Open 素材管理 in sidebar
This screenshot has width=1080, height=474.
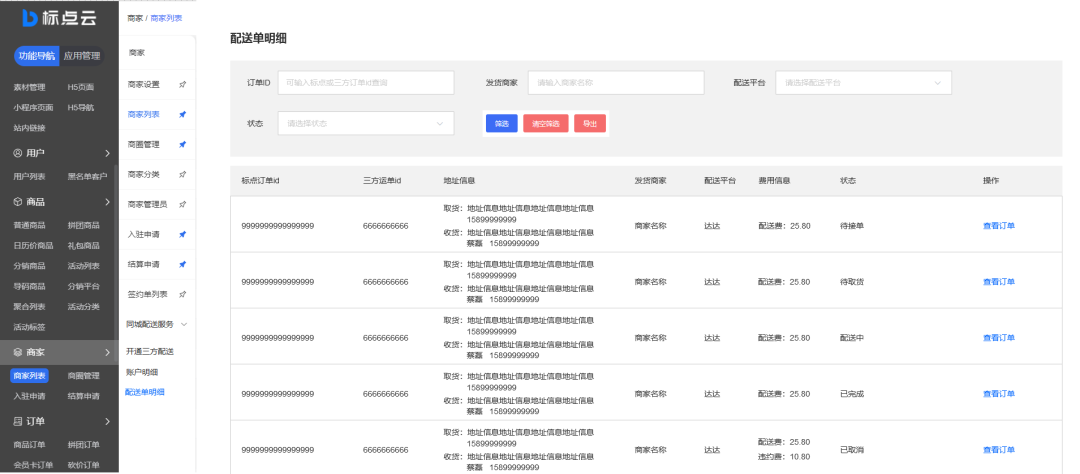[29, 87]
